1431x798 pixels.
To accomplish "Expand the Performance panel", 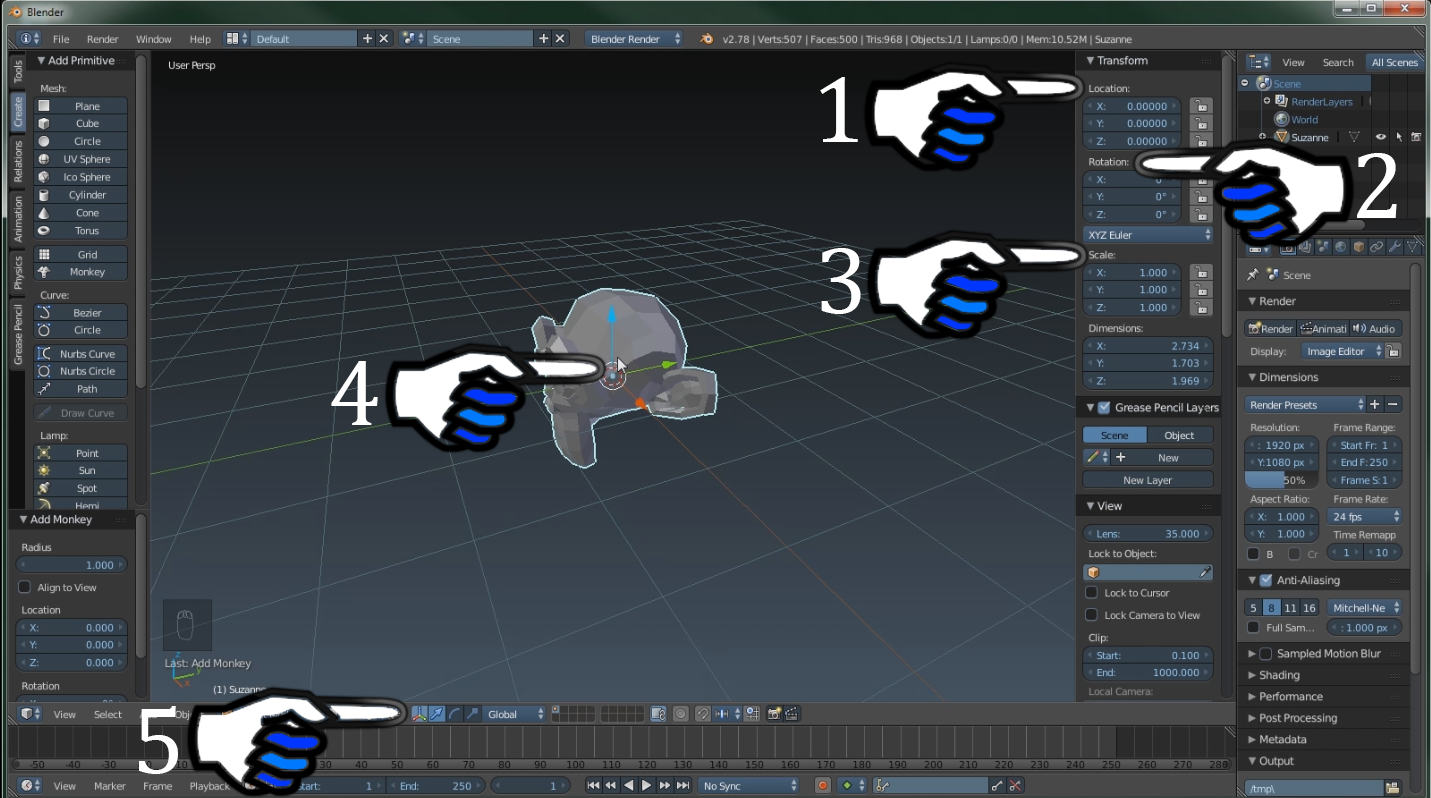I will tap(1291, 697).
